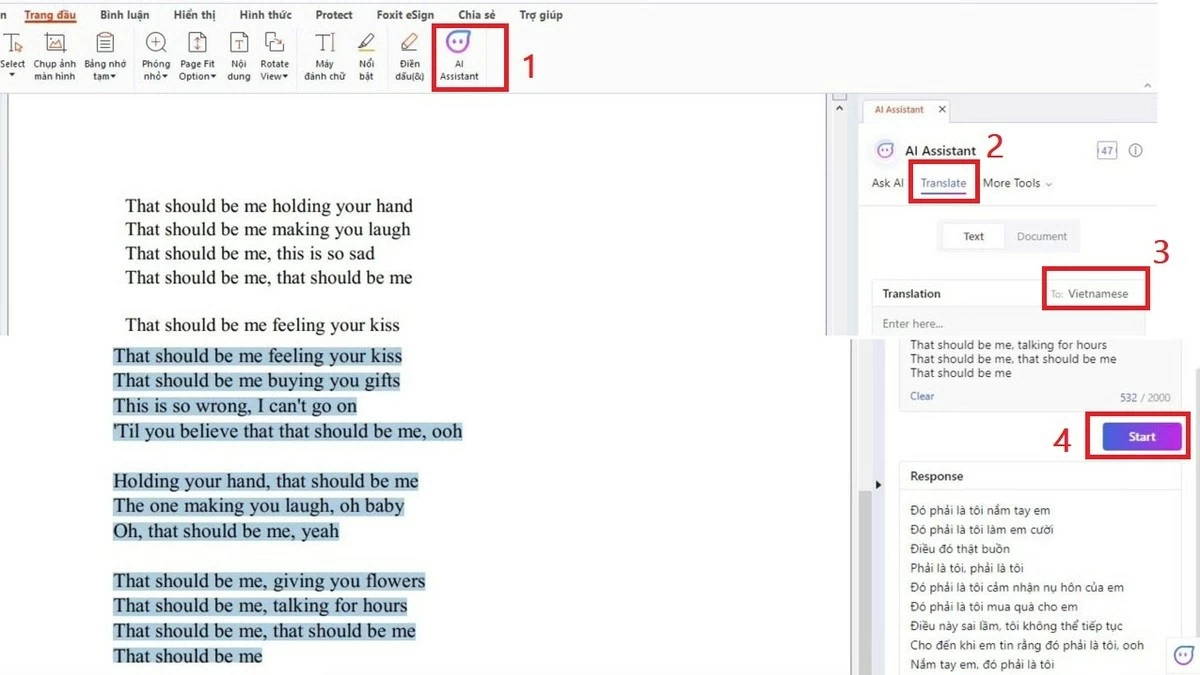Viewport: 1200px width, 675px height.
Task: Select the Nội dung content editing tool
Action: pos(239,55)
